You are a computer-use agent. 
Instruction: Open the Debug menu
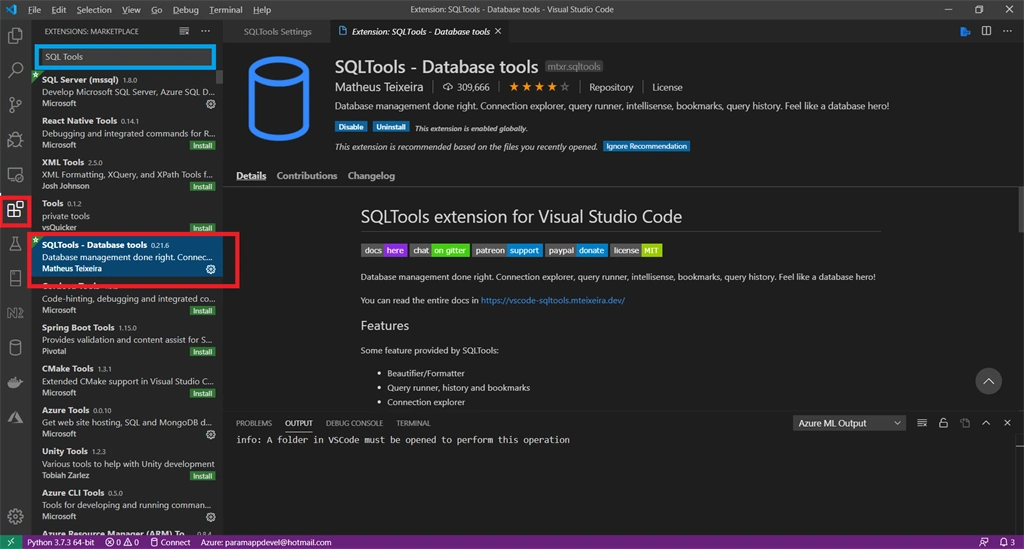(185, 10)
